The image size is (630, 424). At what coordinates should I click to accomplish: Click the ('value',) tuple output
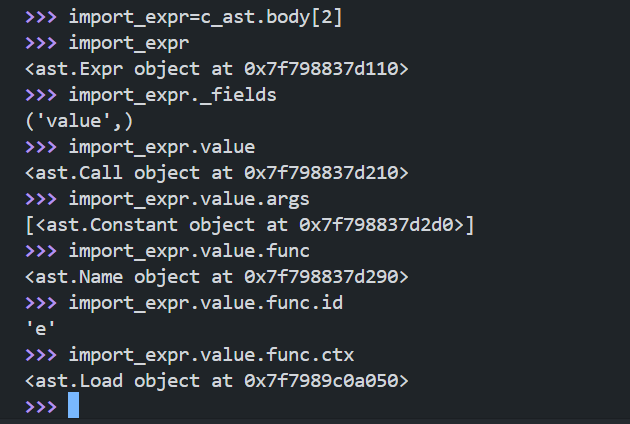pyautogui.click(x=79, y=121)
